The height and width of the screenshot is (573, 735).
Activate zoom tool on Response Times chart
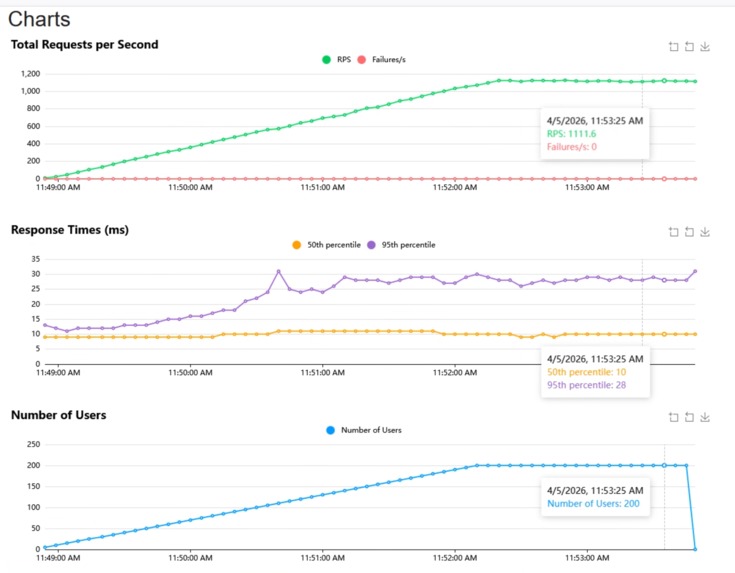coord(674,232)
